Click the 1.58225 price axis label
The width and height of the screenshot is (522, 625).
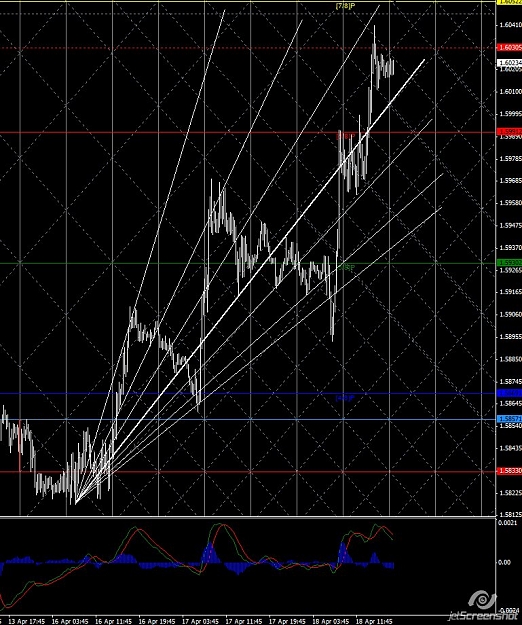[510, 493]
